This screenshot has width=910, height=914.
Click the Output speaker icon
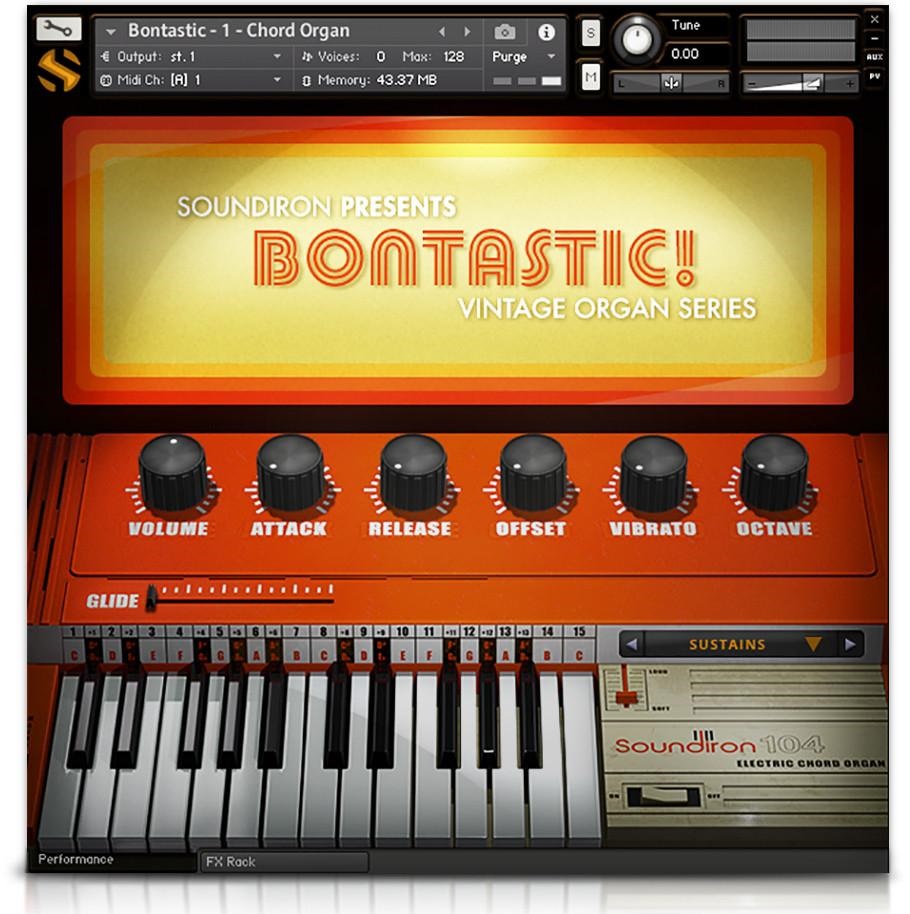tap(105, 57)
